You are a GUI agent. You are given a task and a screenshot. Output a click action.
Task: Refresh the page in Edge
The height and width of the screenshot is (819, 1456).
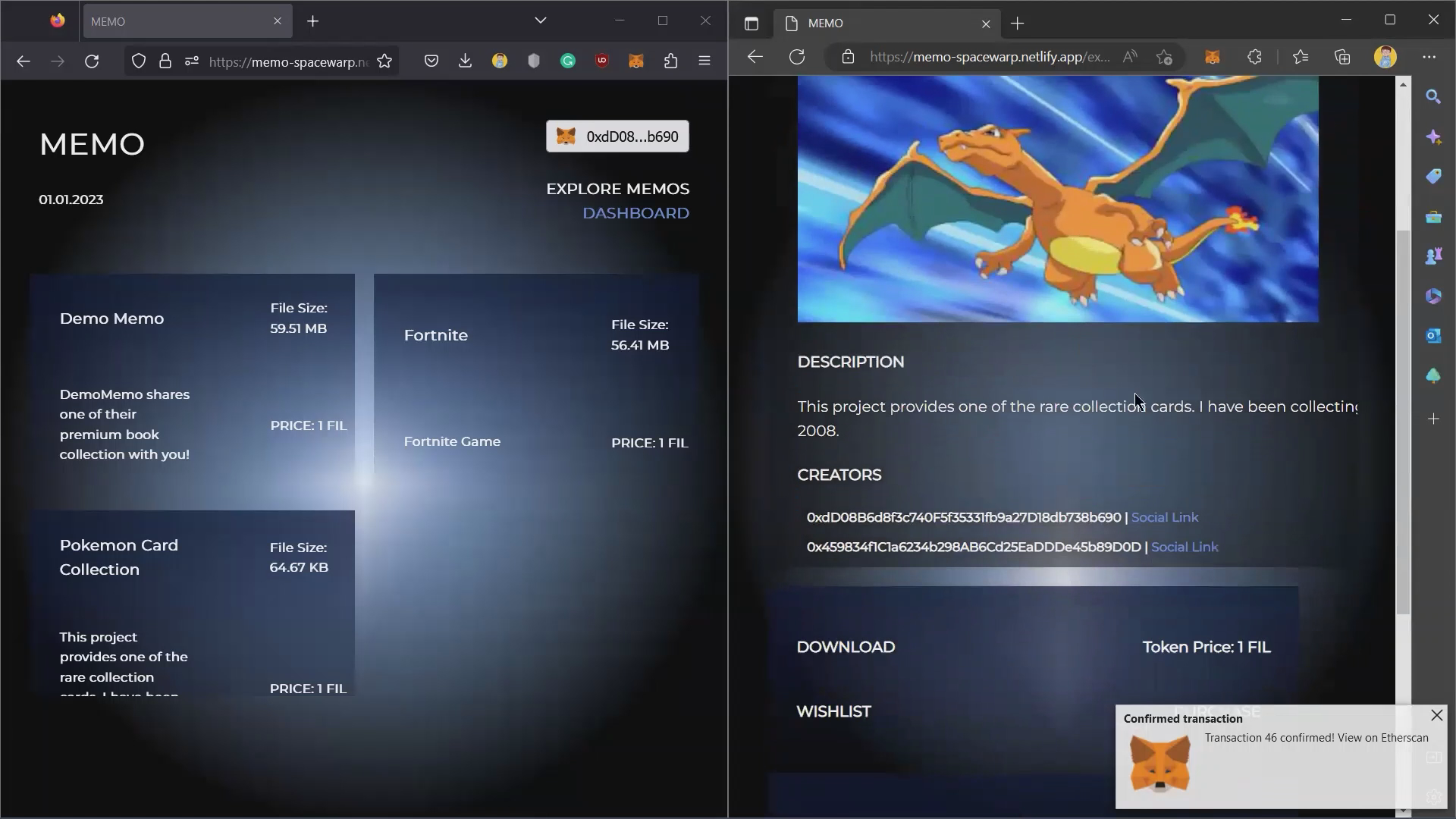[x=797, y=57]
